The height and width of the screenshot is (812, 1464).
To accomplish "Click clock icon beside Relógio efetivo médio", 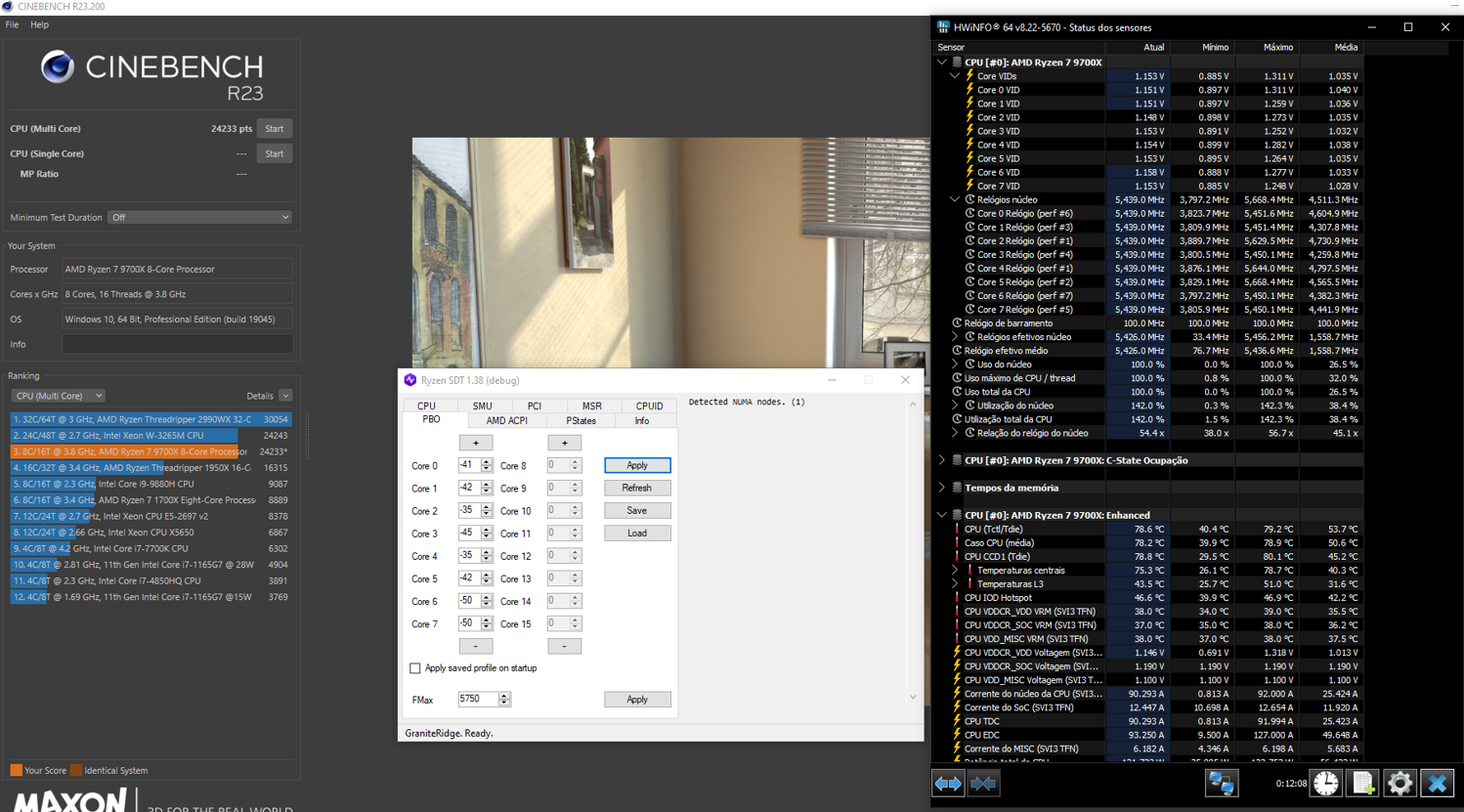I will point(957,351).
